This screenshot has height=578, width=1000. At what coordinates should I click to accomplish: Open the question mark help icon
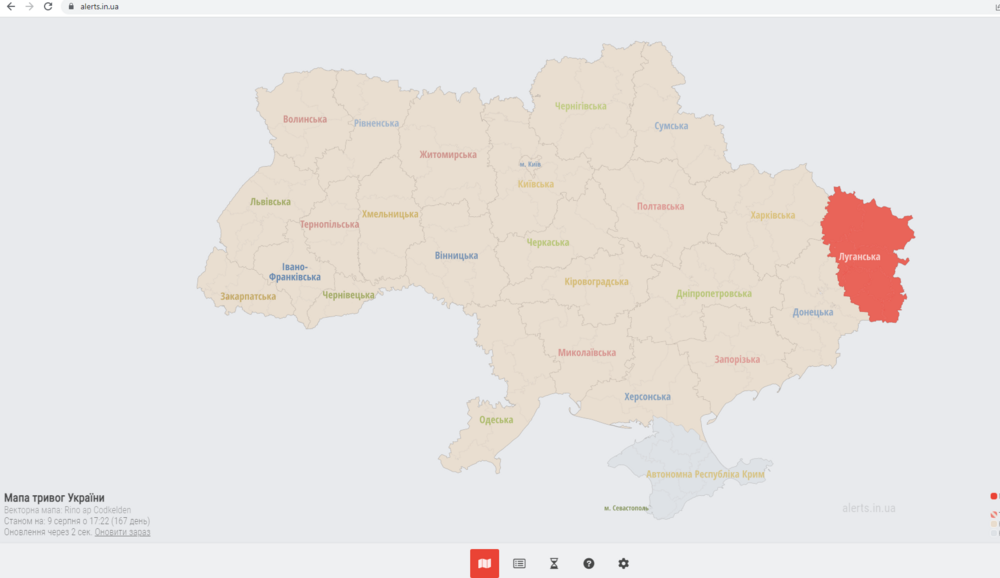(x=587, y=562)
